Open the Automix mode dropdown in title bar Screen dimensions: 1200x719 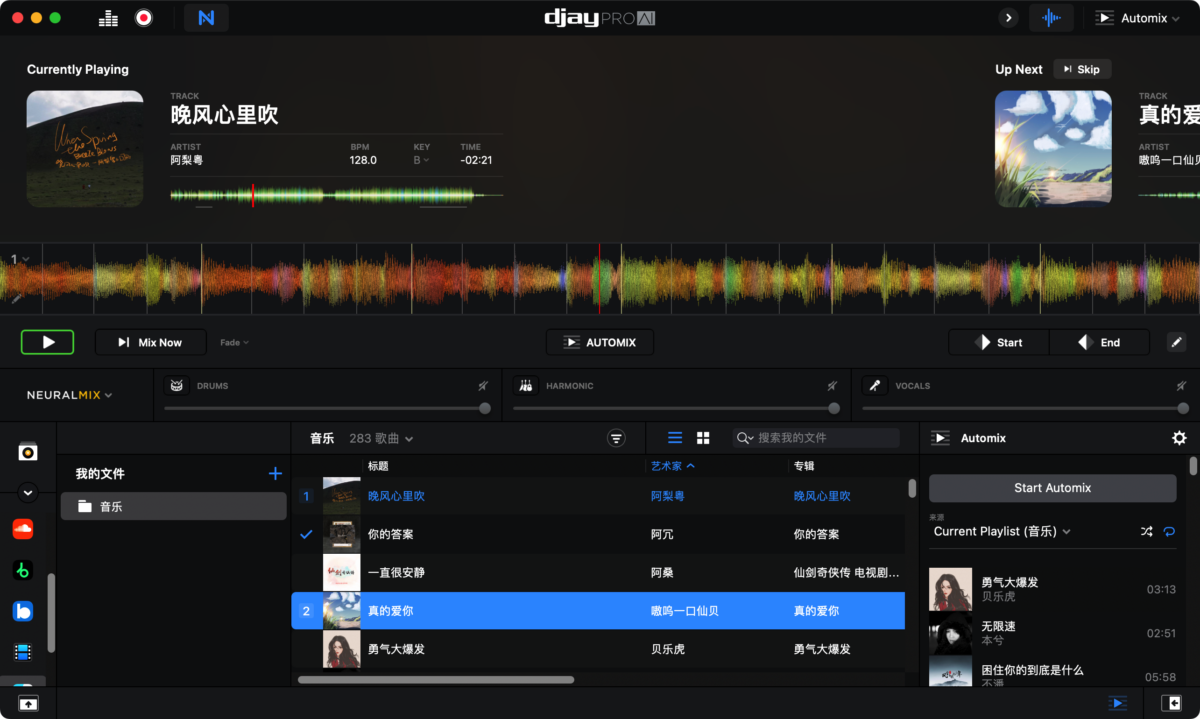[x=1138, y=18]
